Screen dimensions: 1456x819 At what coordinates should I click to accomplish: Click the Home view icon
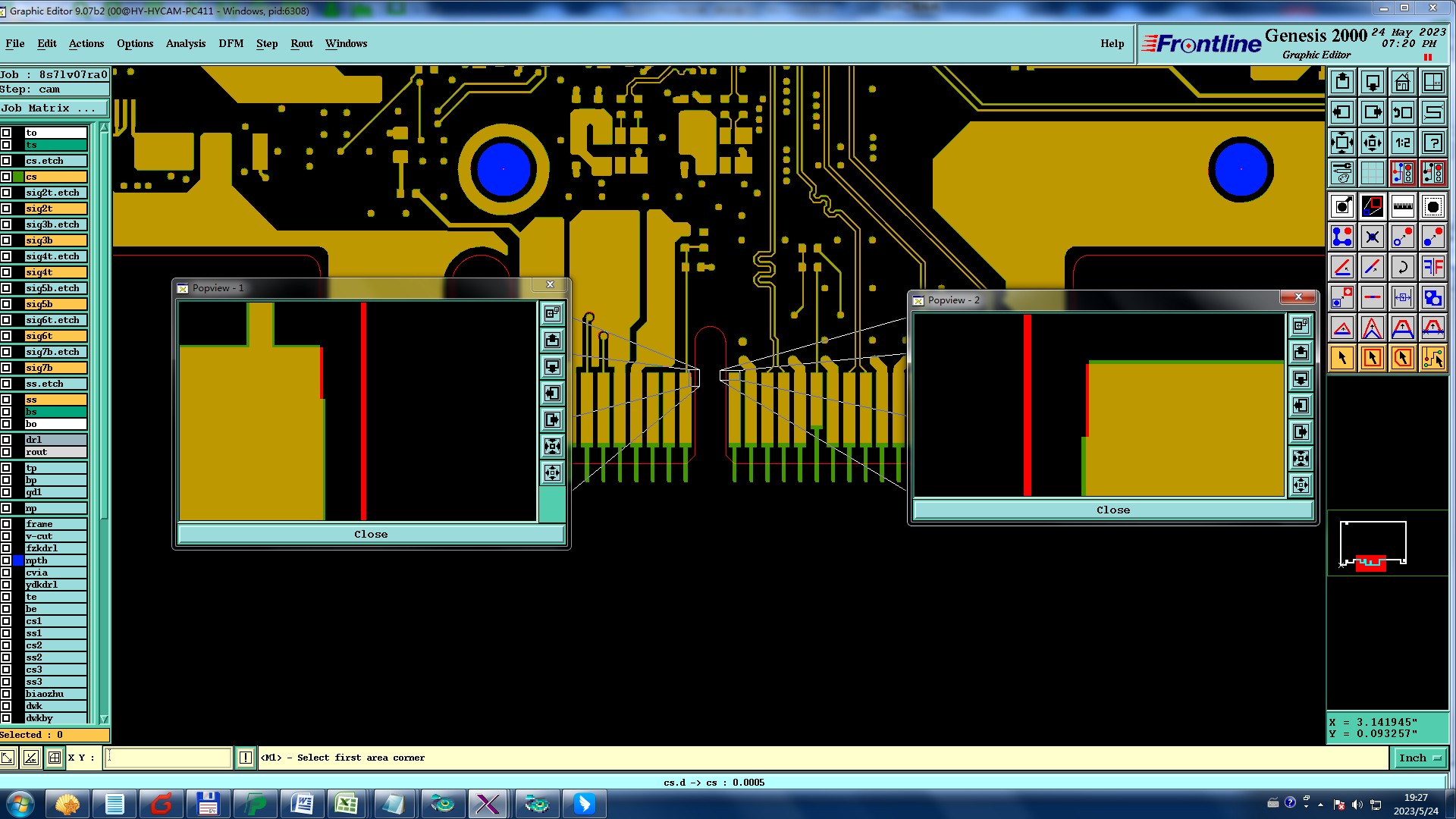1403,82
